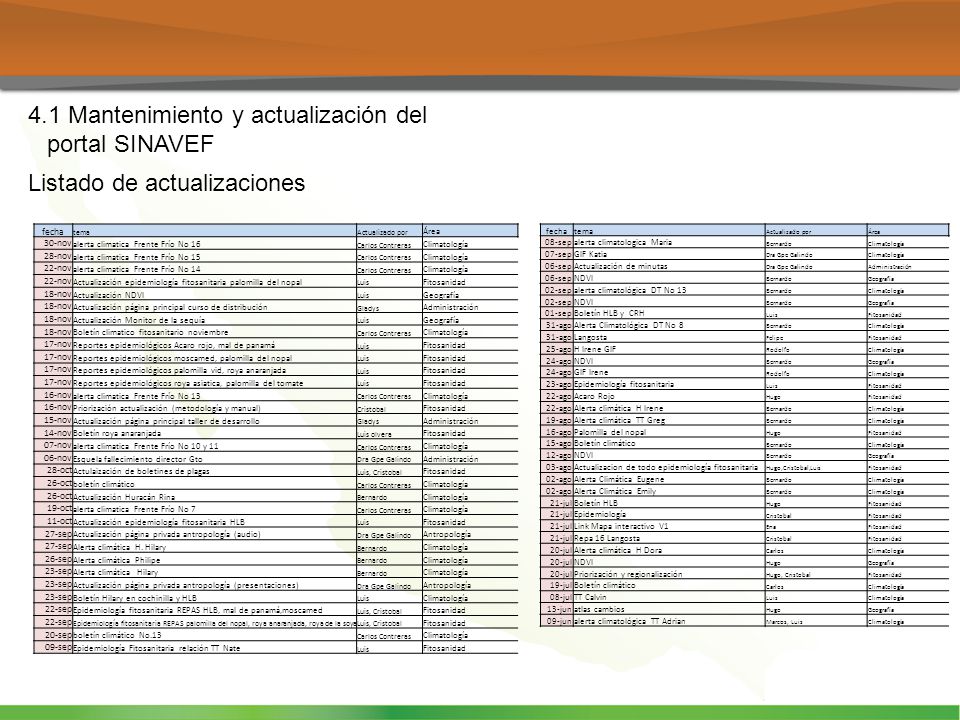Select 'Esquela fallecimiento director Gto' row
Viewport: 960px width, 720px height.
coord(276,459)
